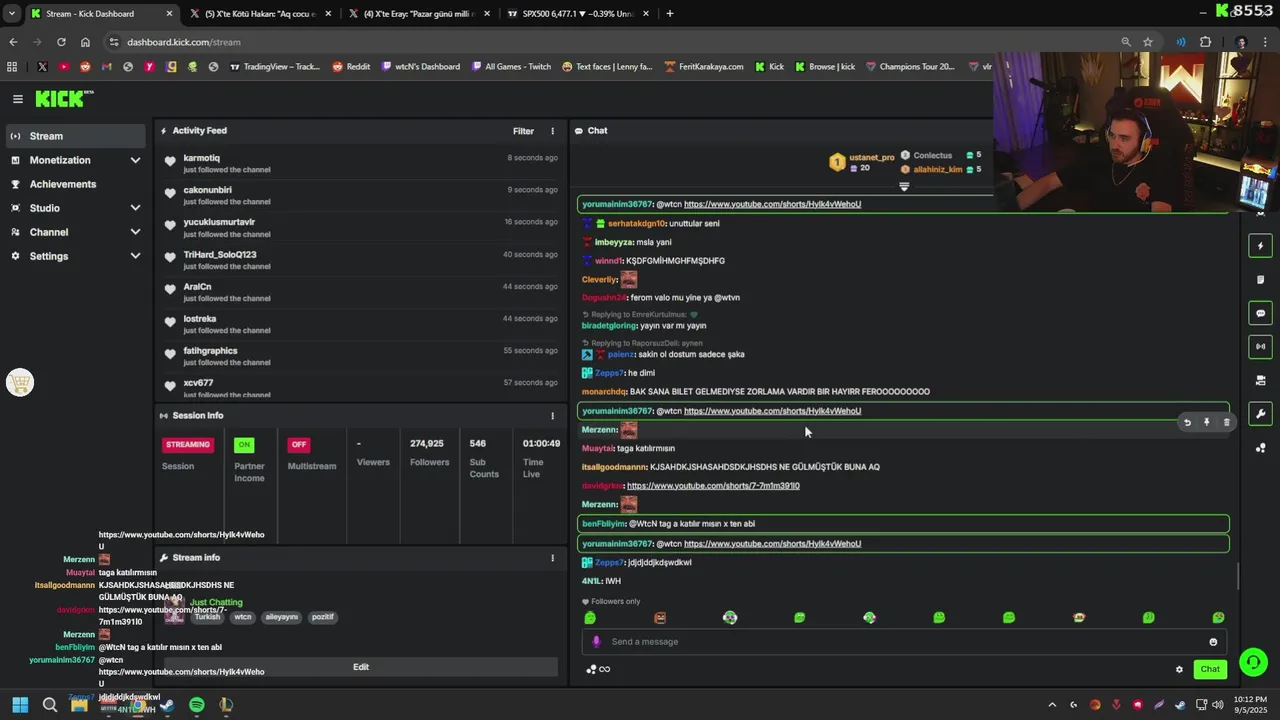Toggle the wrench tools panel icon
The width and height of the screenshot is (1280, 720).
click(1260, 414)
